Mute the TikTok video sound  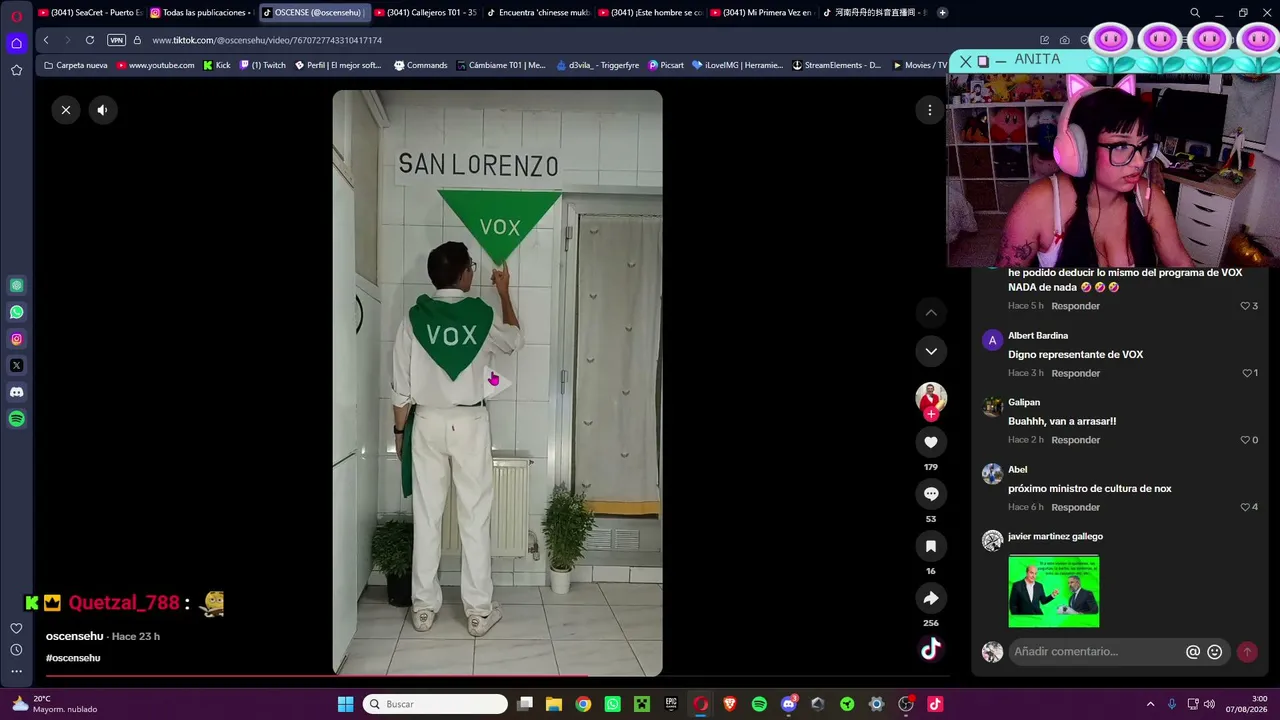point(102,110)
